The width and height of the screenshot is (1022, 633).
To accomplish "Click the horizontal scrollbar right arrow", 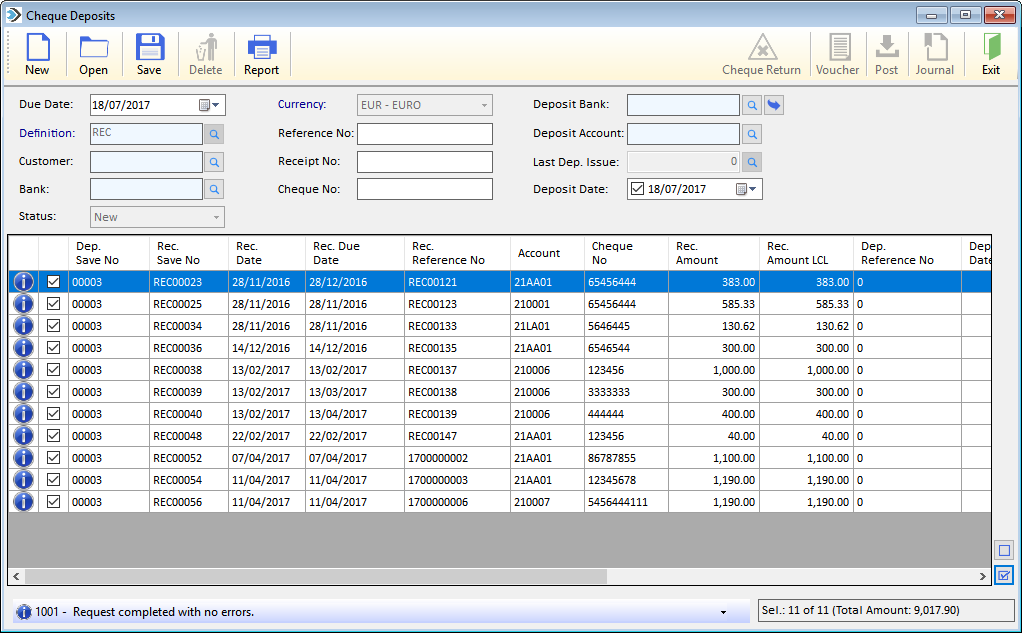I will (x=983, y=576).
